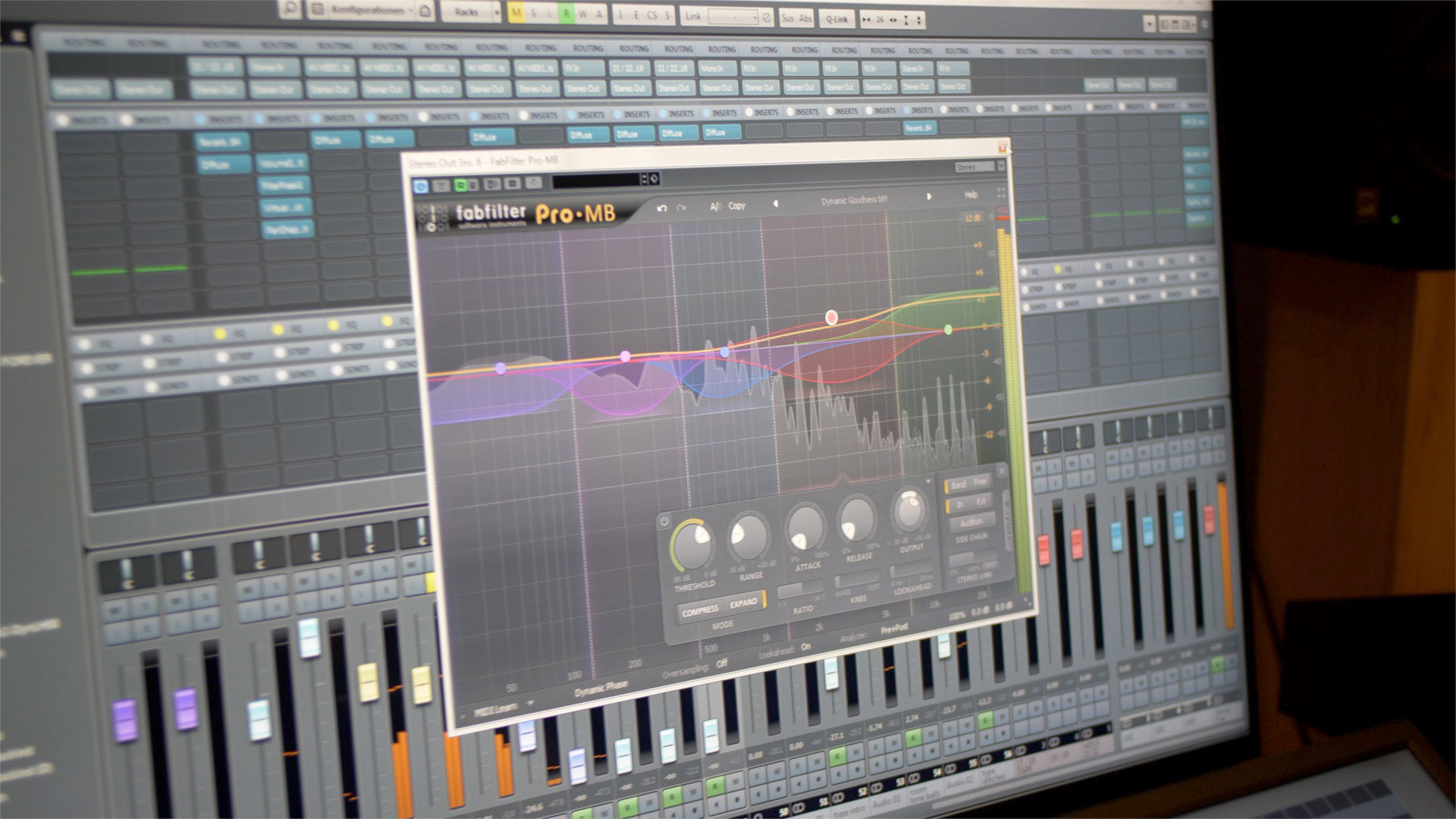Click Sus button in toolbar
Viewport: 1456px width, 819px height.
(x=788, y=17)
